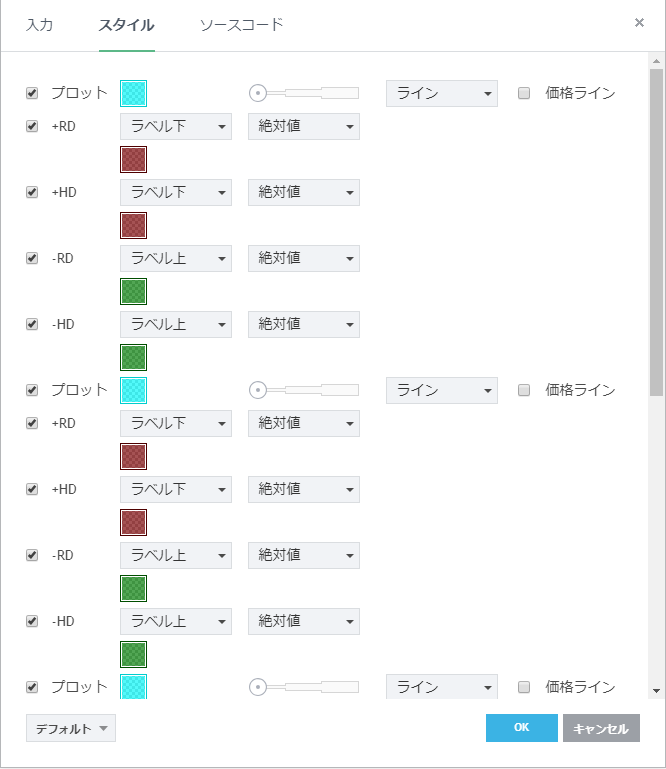Open the ソースコード tab
This screenshot has height=769, width=666.
[x=241, y=25]
